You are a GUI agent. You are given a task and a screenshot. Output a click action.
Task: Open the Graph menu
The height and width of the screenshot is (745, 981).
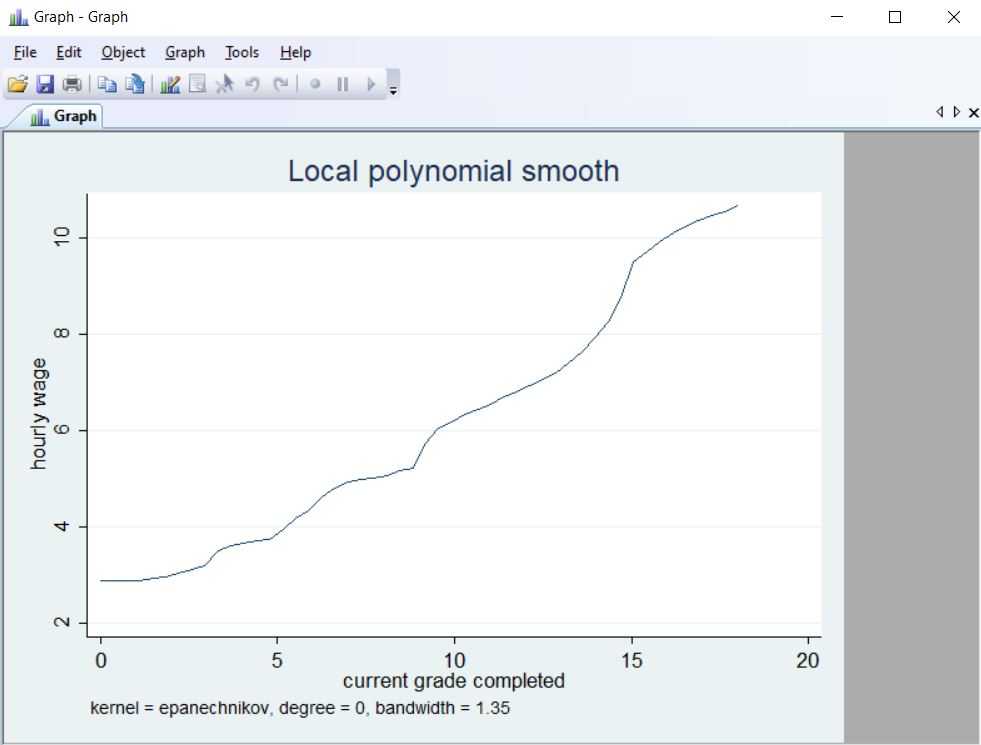tap(184, 52)
